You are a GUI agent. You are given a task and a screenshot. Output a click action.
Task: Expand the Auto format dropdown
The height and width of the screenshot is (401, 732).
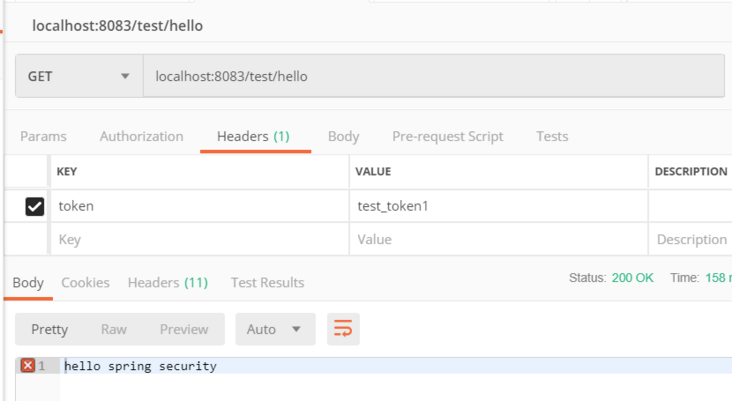coord(275,329)
